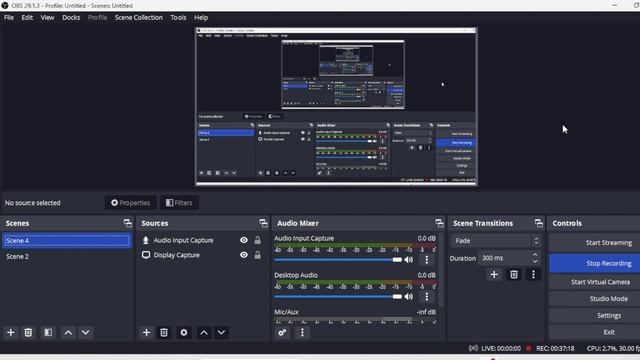The width and height of the screenshot is (640, 360).
Task: Adjust Desktop Audio volume slider
Action: [338, 296]
